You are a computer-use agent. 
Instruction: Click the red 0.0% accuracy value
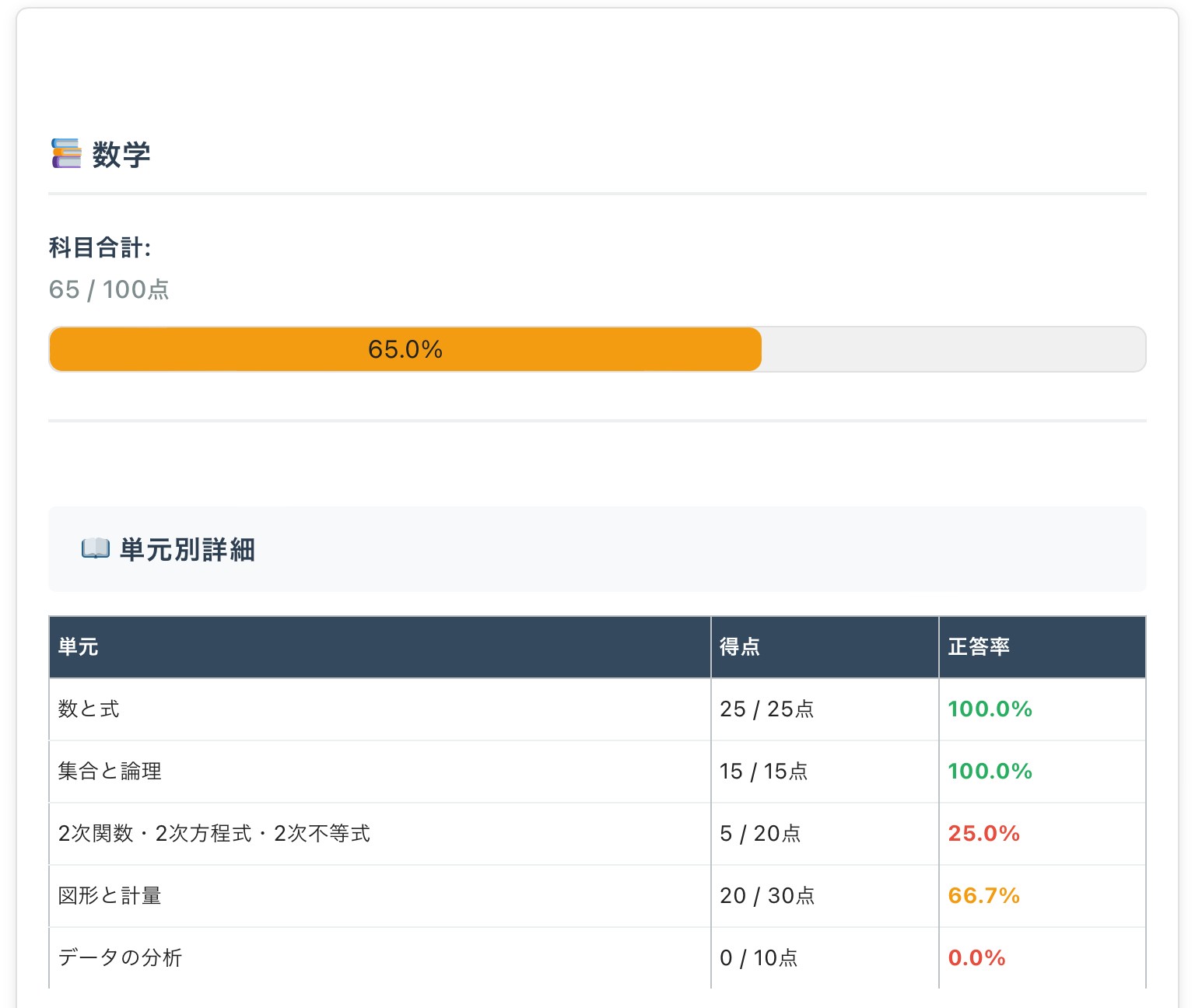point(976,958)
